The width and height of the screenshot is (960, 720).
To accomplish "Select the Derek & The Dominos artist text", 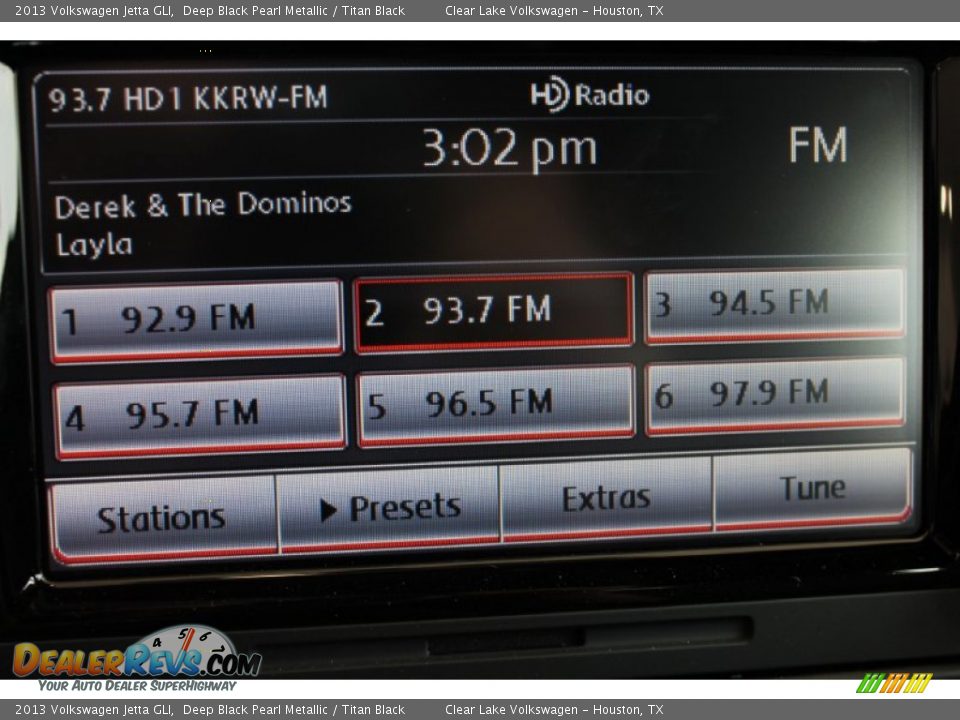I will coord(203,206).
